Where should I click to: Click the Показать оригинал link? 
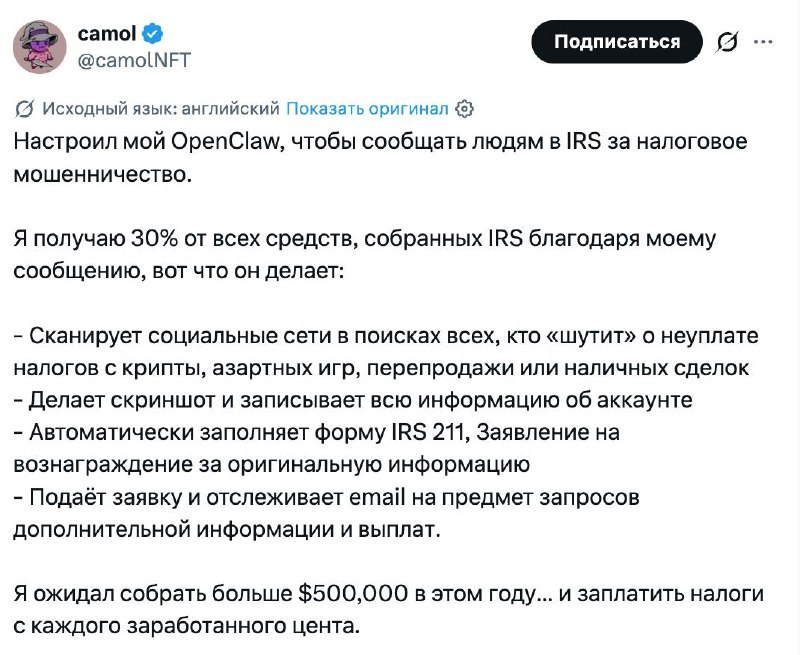tap(367, 108)
